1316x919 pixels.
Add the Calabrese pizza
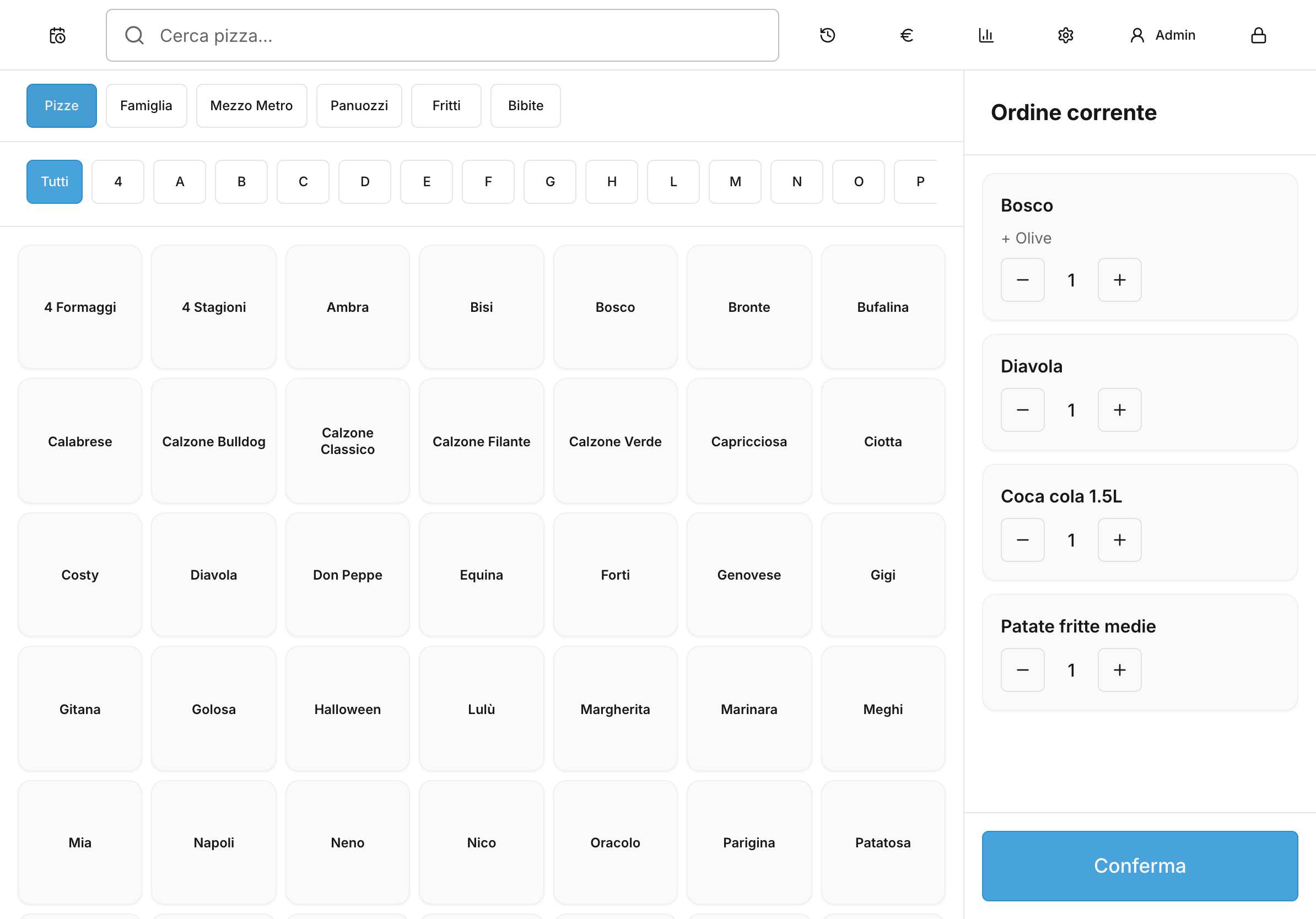(x=80, y=441)
